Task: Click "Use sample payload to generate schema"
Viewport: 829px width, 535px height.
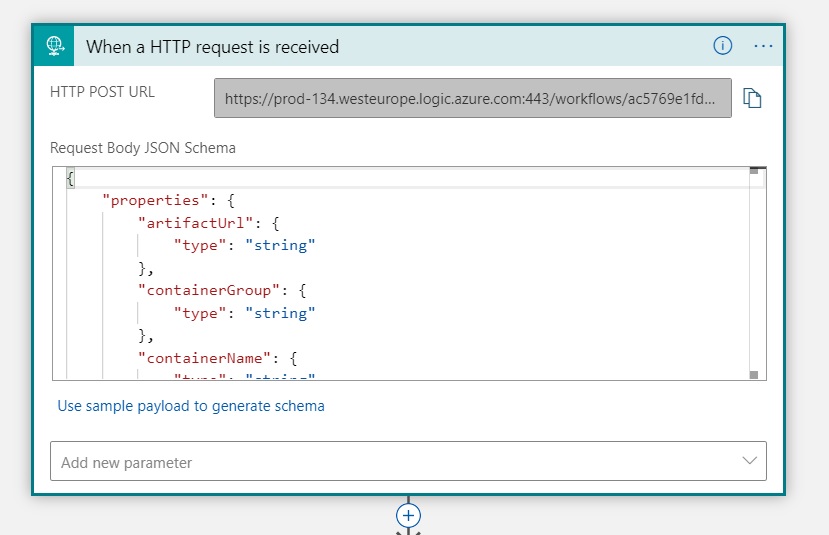Action: [191, 406]
